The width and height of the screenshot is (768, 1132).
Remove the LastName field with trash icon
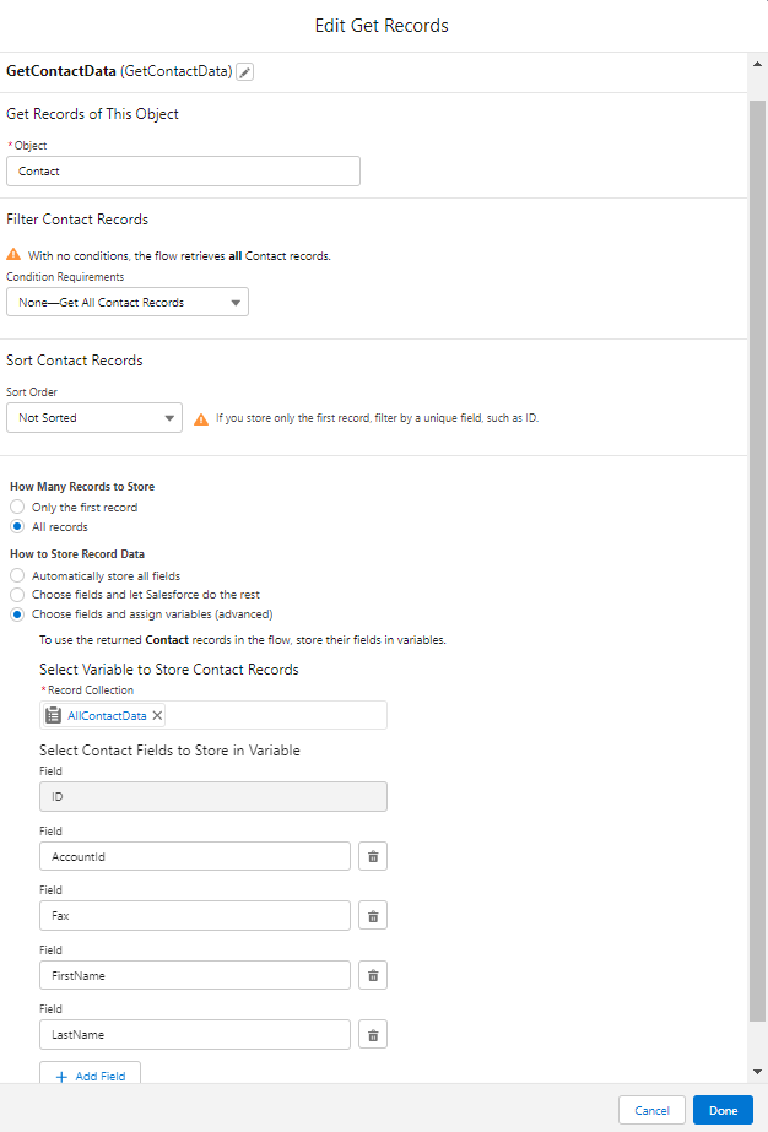(372, 1035)
